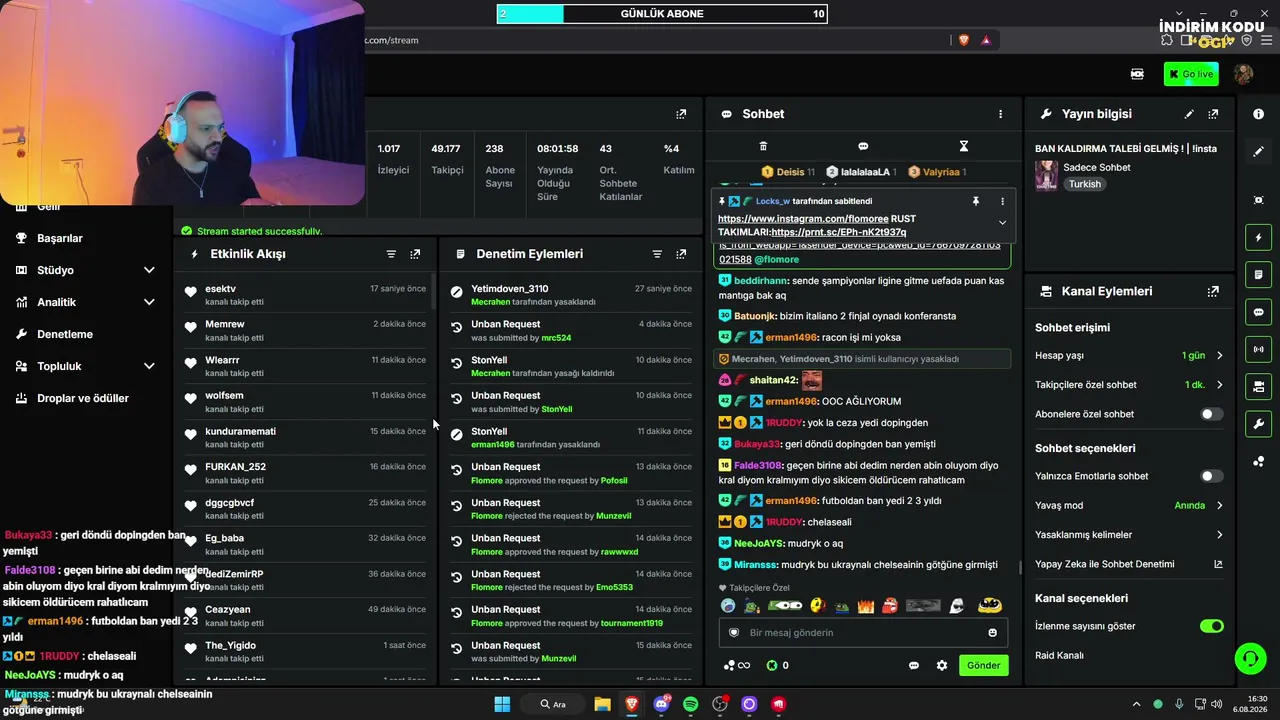
Task: Click the pencil icon in right sidebar
Action: [1258, 151]
